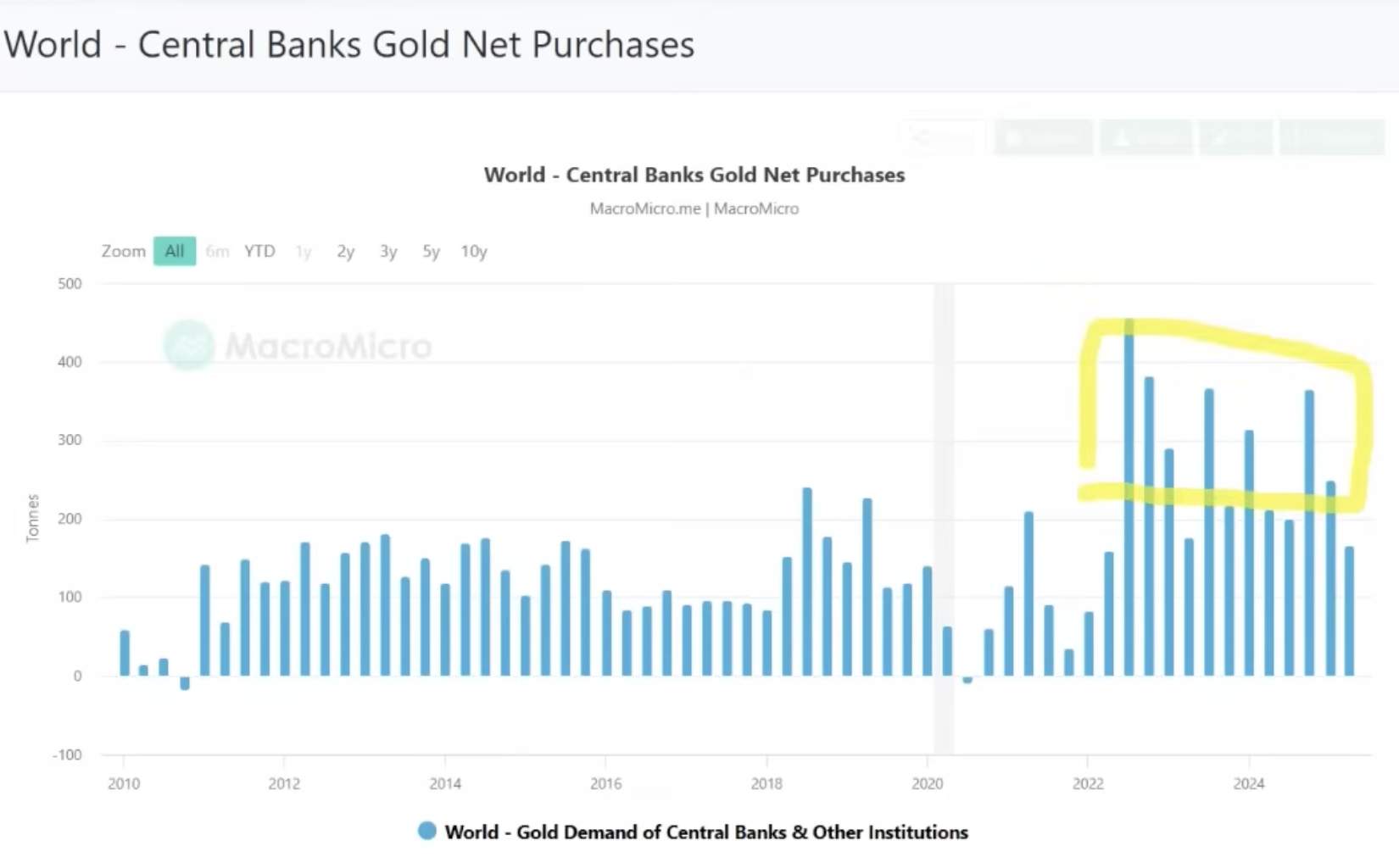Click the greyed-out 1y zoom option
This screenshot has width=1399, height=868.
[x=303, y=251]
